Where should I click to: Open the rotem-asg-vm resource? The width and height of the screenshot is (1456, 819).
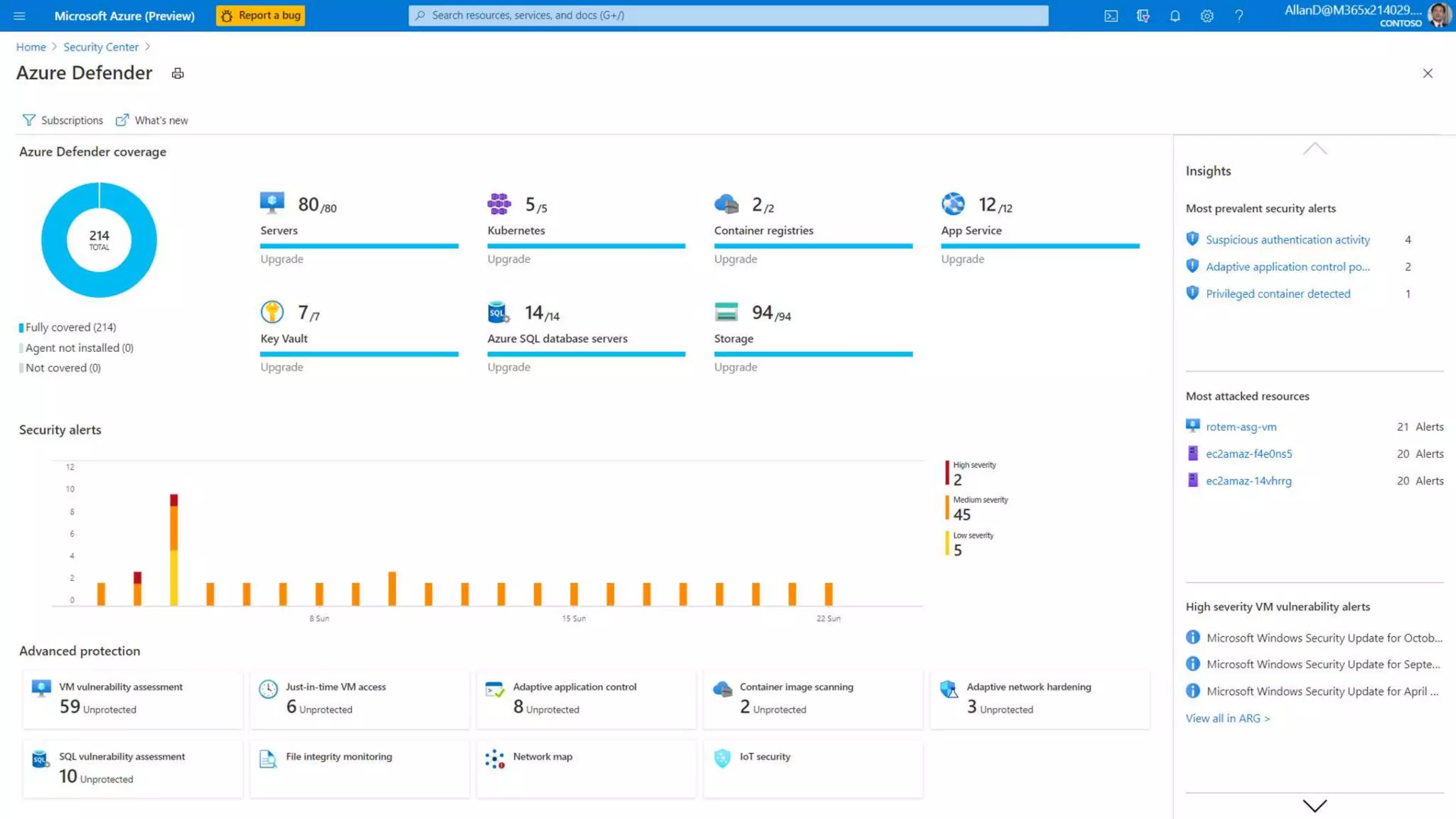pyautogui.click(x=1241, y=427)
